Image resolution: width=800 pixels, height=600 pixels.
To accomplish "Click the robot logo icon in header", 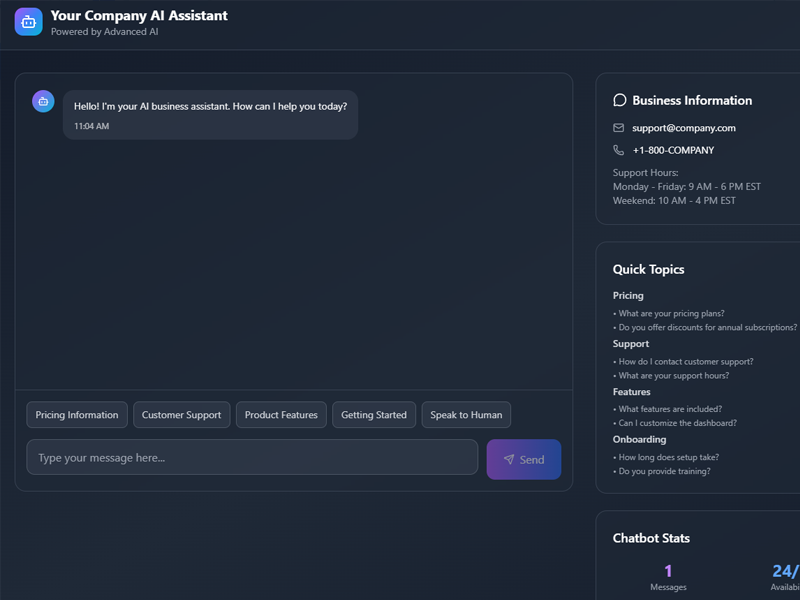I will (29, 22).
